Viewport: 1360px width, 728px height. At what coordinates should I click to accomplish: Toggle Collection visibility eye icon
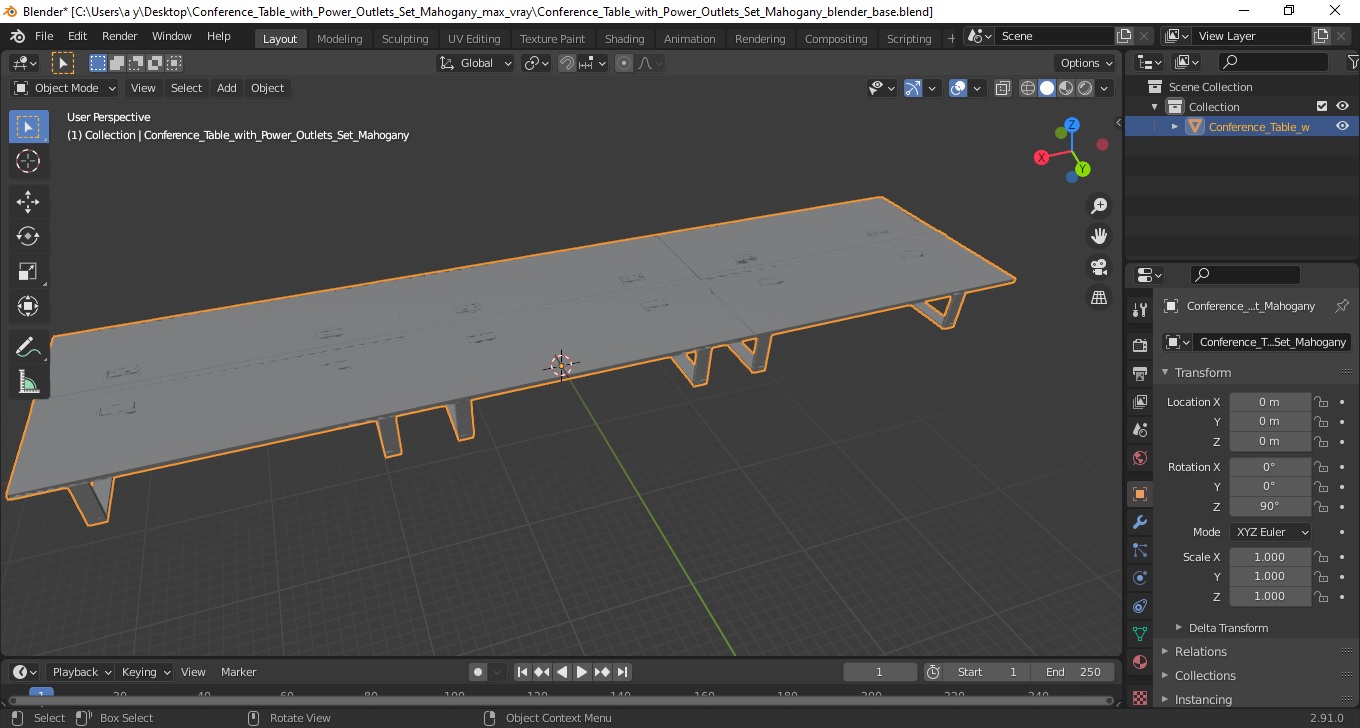(x=1342, y=107)
